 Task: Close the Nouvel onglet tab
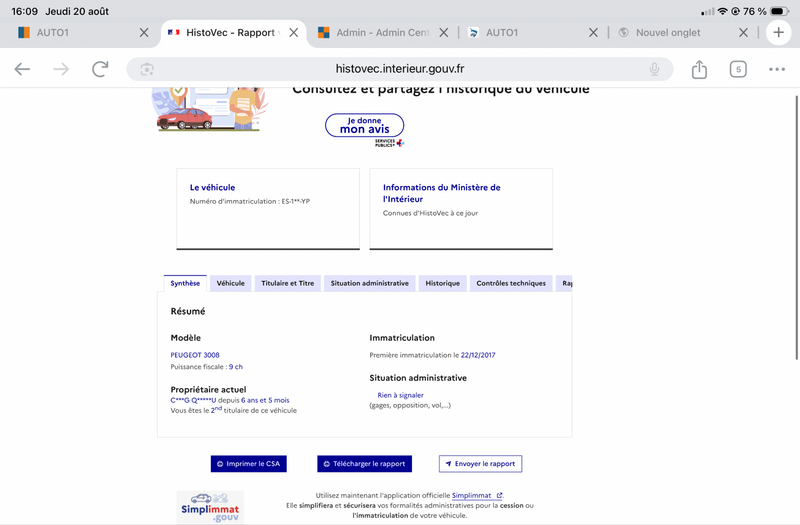(x=743, y=33)
